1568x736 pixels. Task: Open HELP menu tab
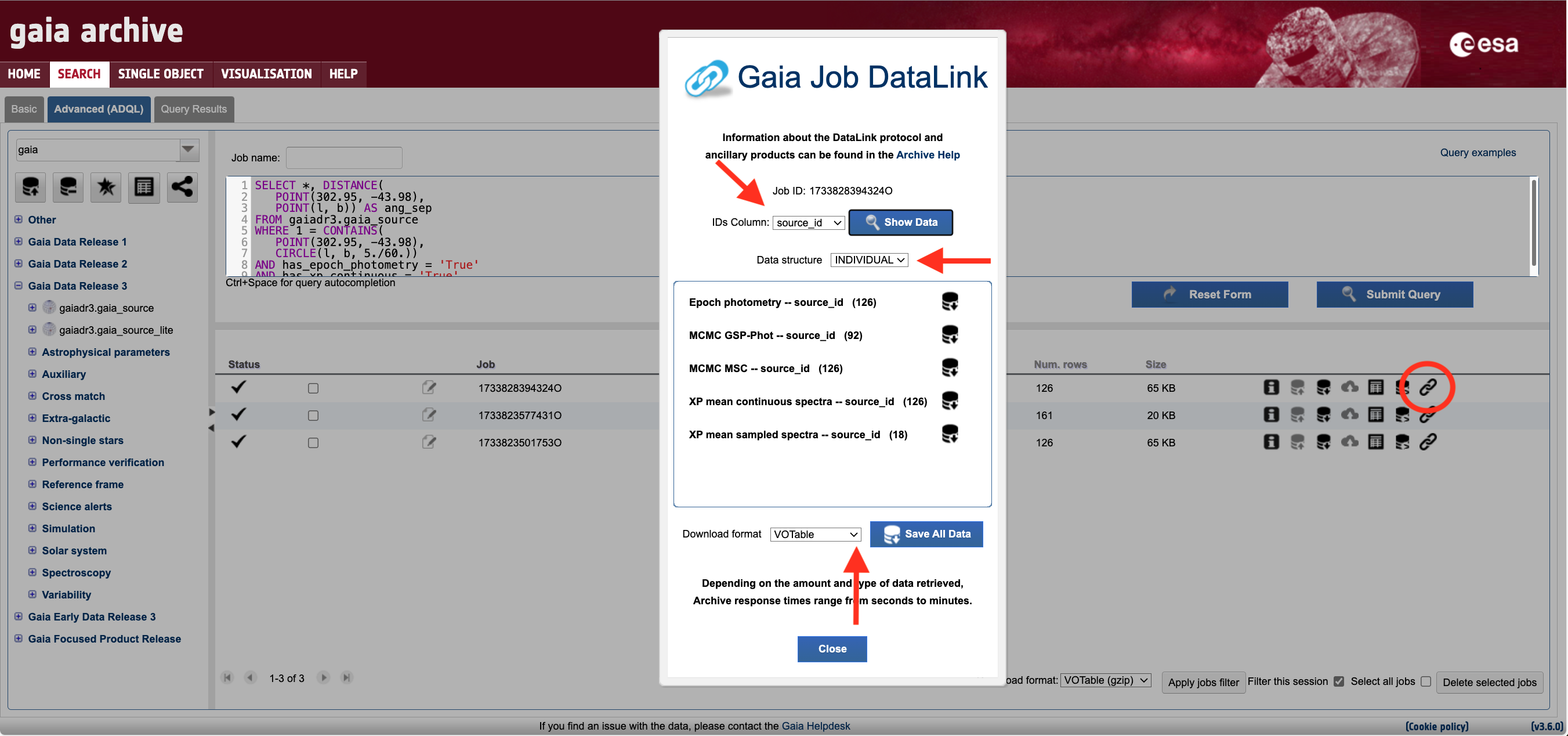click(x=343, y=74)
